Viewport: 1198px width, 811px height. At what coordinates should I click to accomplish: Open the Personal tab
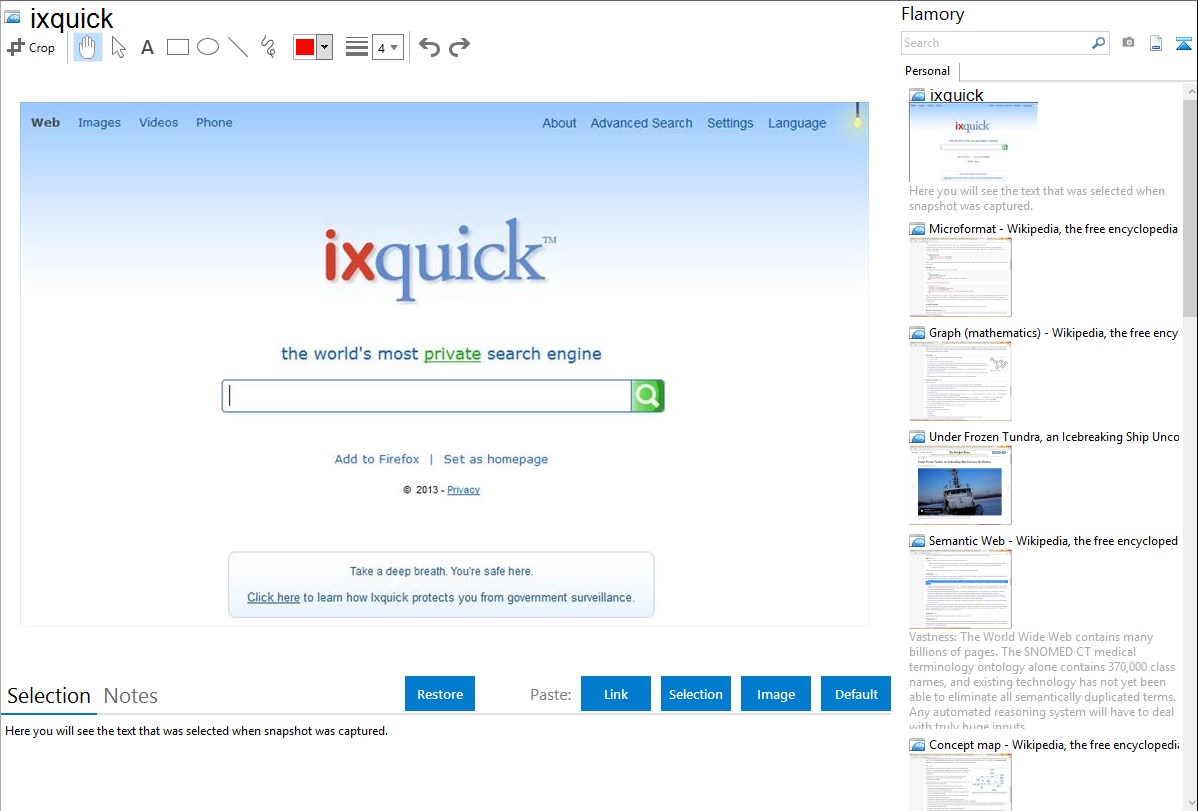[927, 71]
